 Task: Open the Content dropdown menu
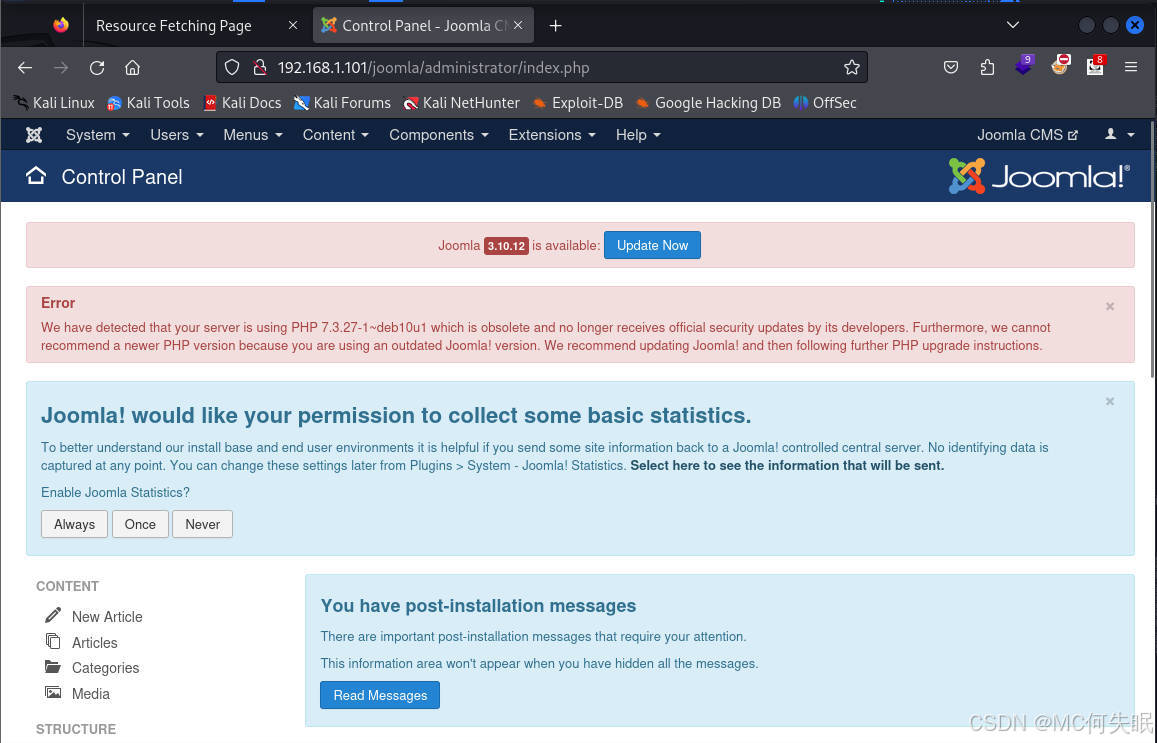point(335,135)
